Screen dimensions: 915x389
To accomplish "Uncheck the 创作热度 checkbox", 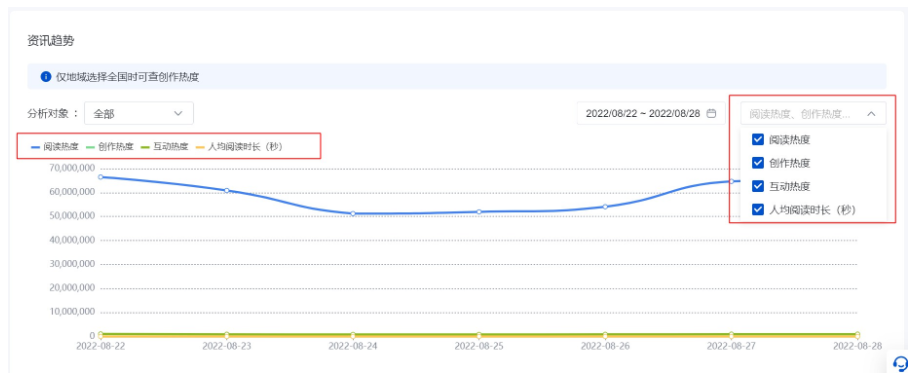I will (x=758, y=163).
